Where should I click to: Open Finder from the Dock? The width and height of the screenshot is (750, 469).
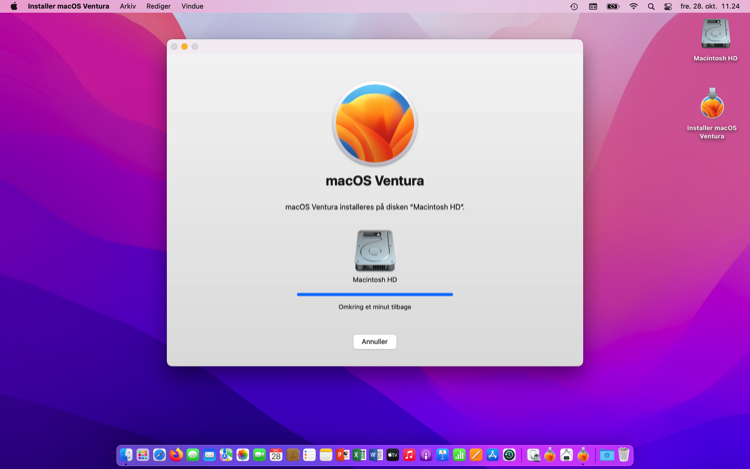126,455
